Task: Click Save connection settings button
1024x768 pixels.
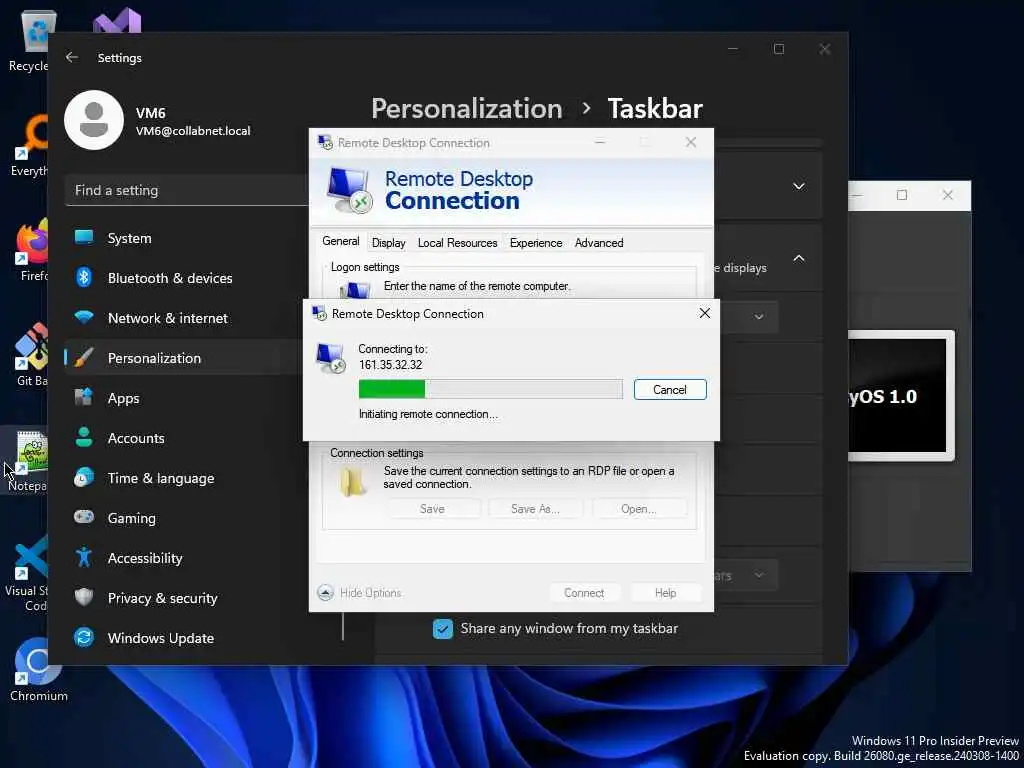Action: click(432, 509)
